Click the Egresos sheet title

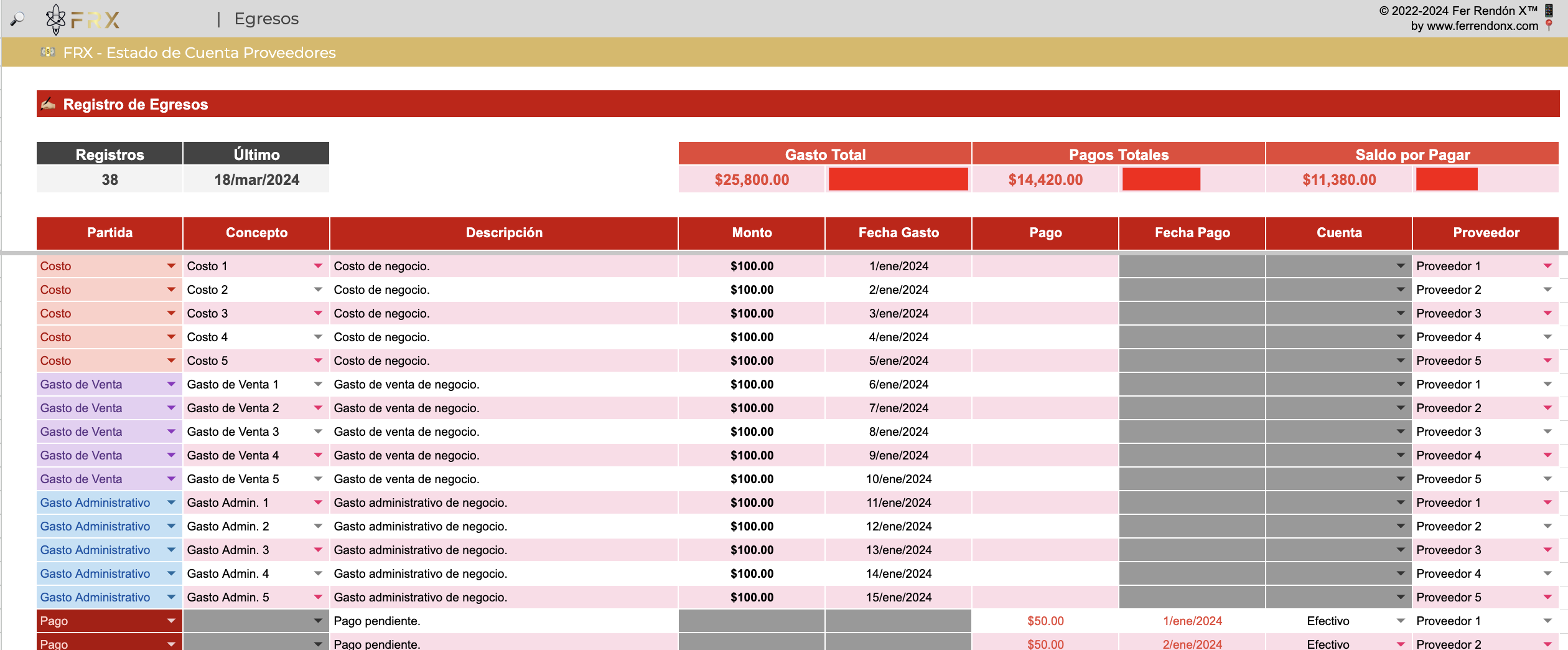tap(266, 19)
